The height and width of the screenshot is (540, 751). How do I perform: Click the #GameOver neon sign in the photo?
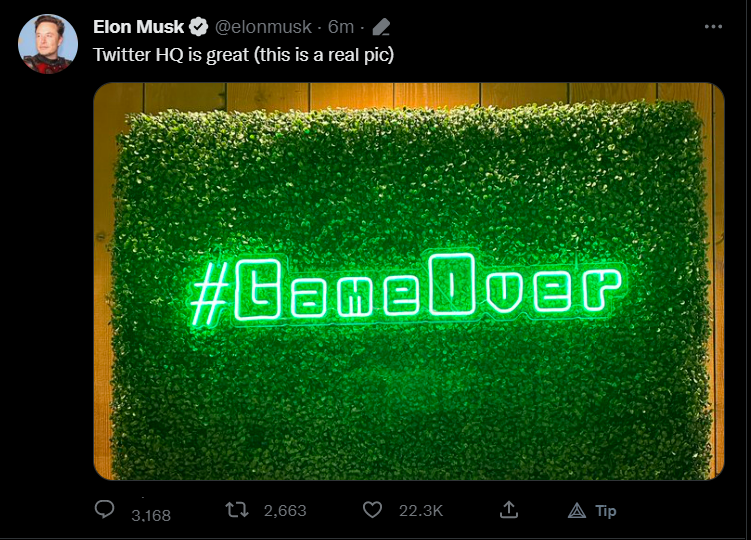tap(405, 291)
